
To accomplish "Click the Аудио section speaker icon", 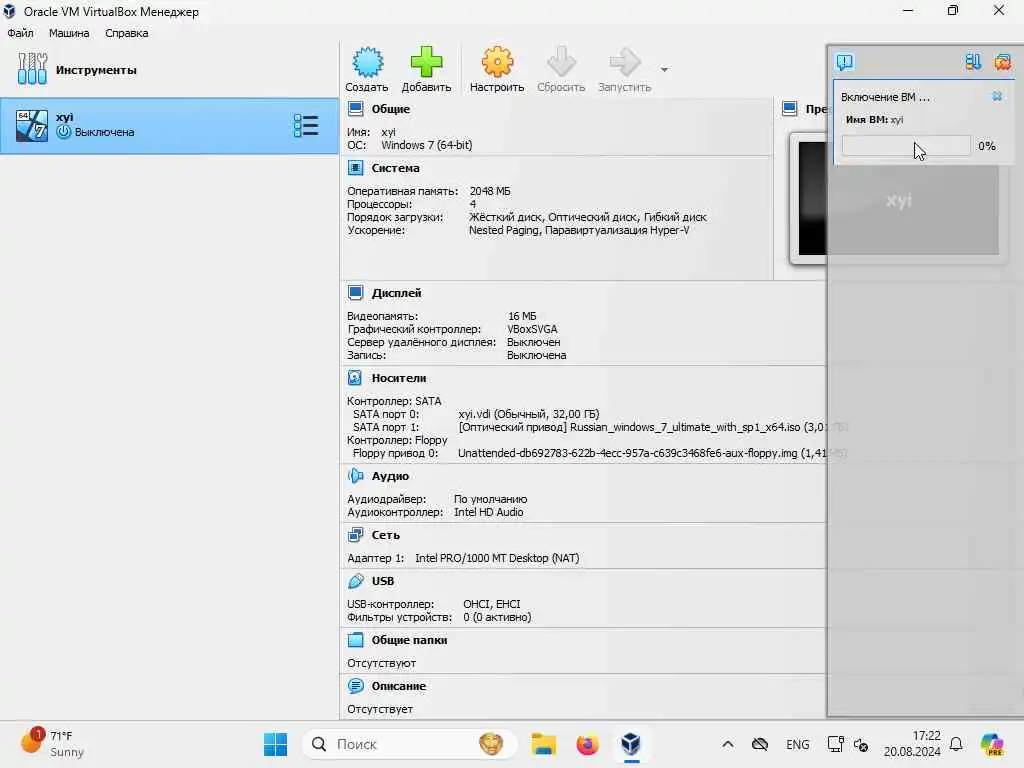I will click(356, 475).
